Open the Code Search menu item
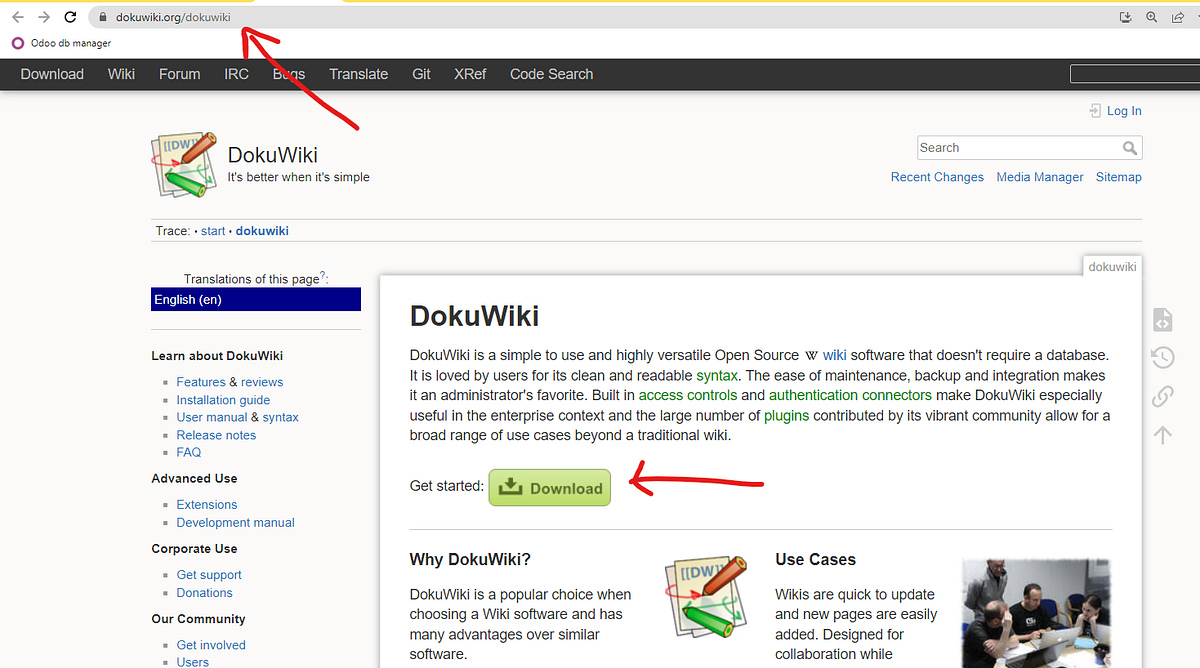The height and width of the screenshot is (668, 1200). pos(551,74)
